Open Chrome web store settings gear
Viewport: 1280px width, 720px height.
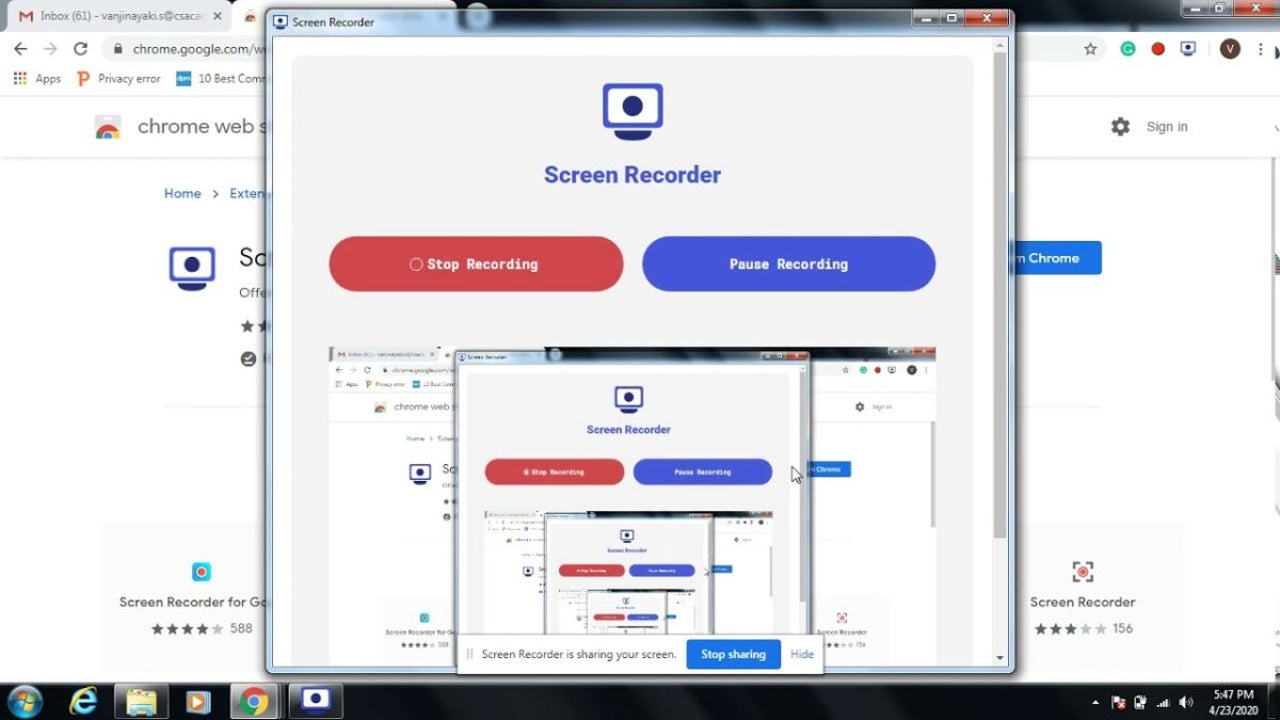tap(1120, 126)
